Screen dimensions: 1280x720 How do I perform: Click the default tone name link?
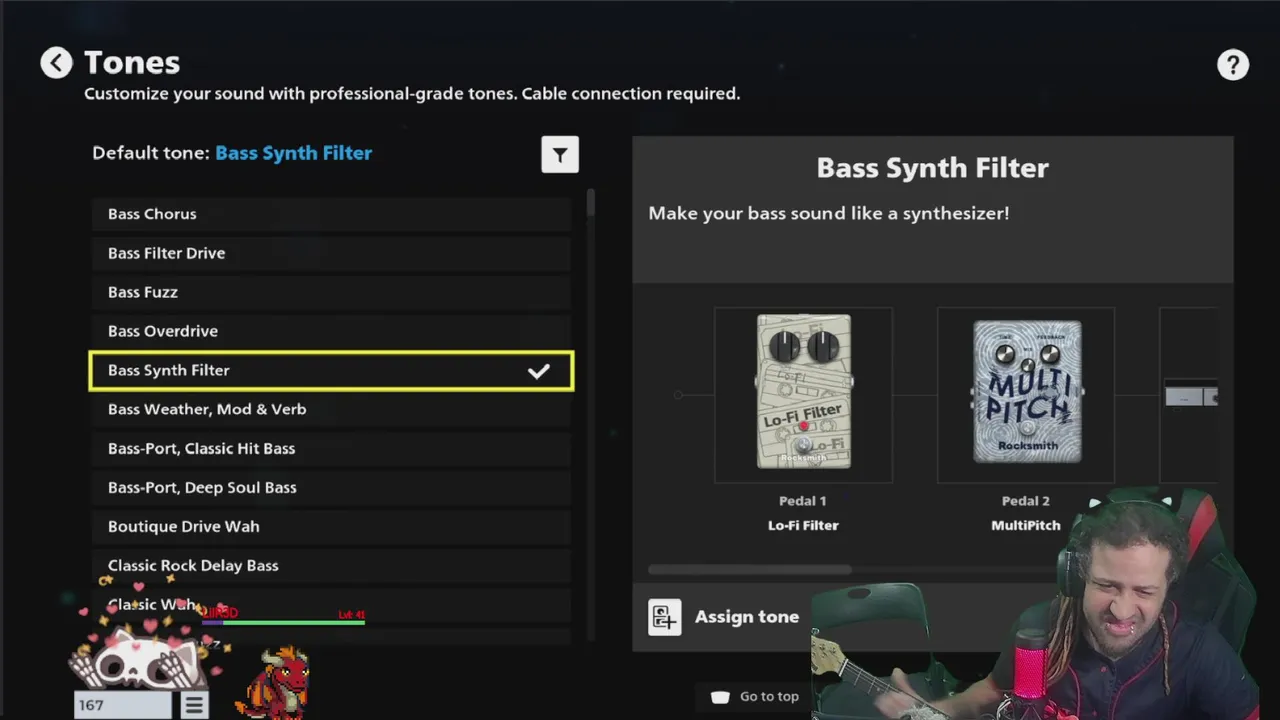293,153
